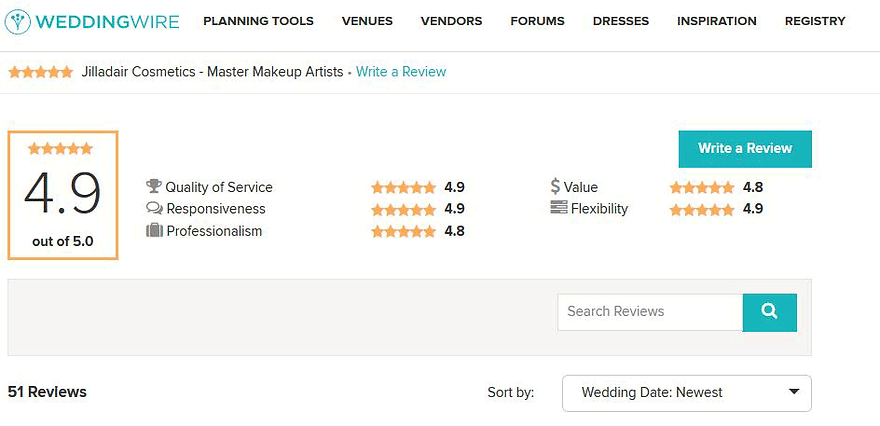
Task: Click the Flexibility calendar icon
Action: [558, 209]
